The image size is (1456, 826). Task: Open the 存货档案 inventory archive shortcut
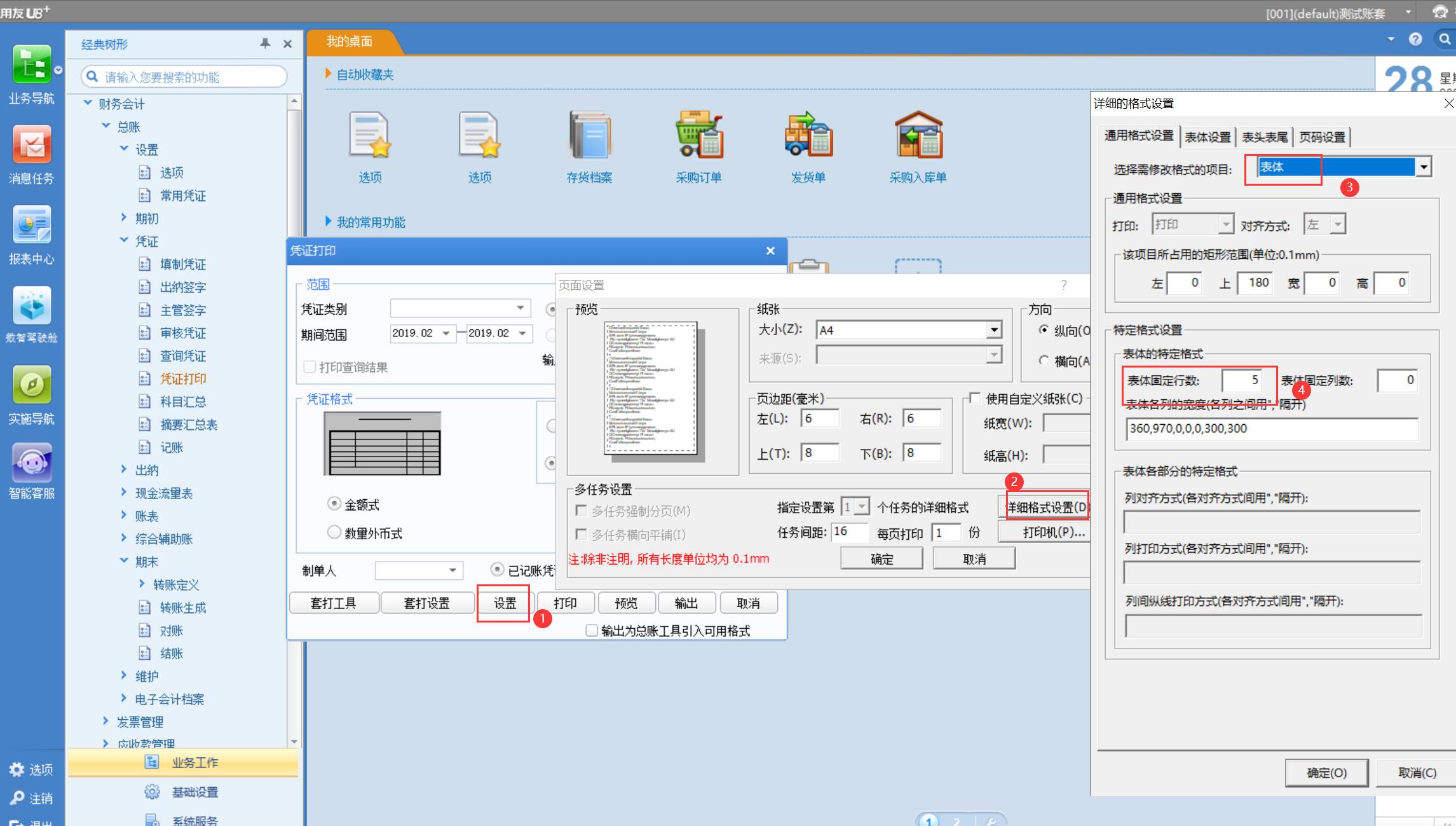point(589,135)
